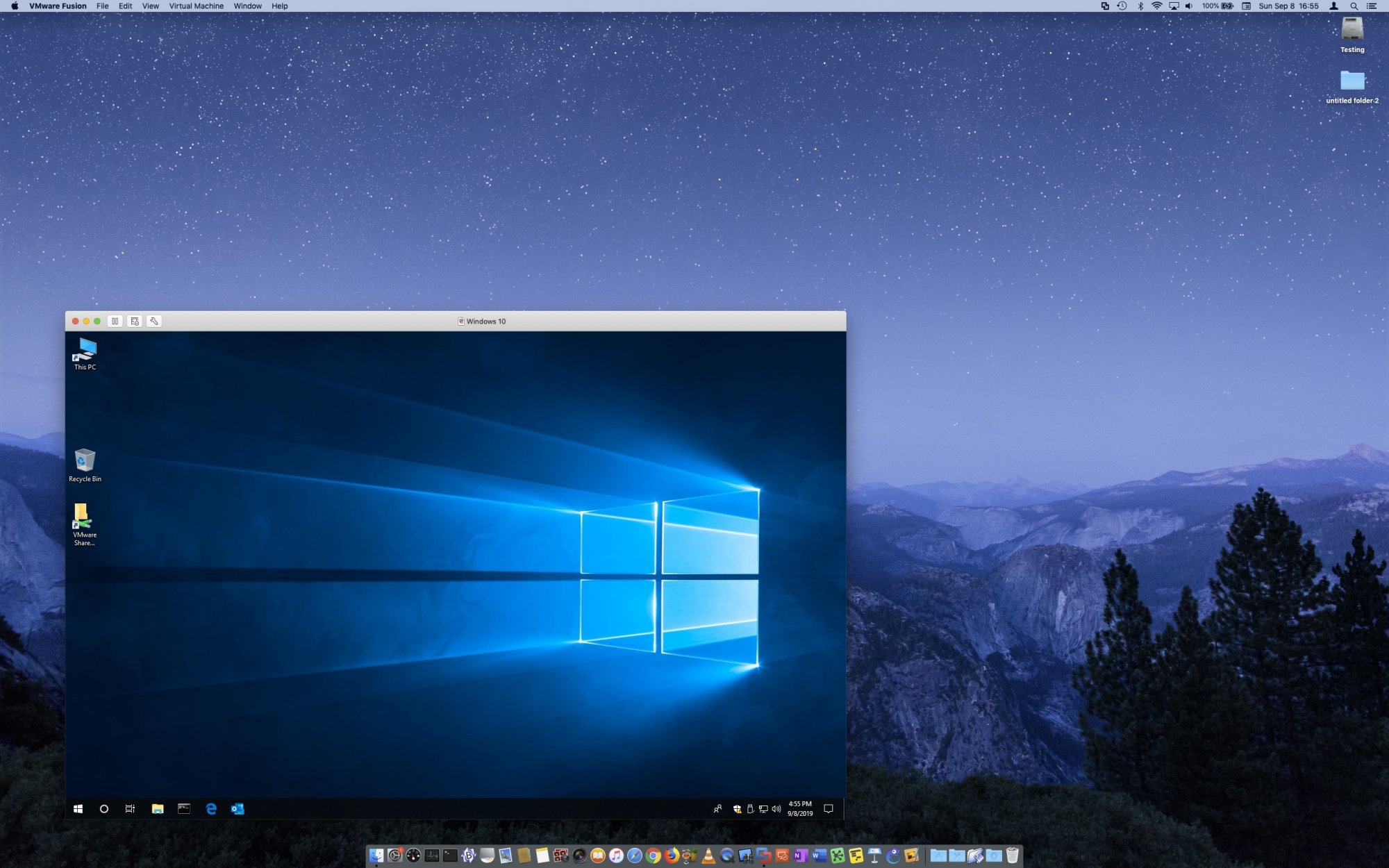Viewport: 1389px width, 868px height.
Task: Open the View menu in VMware Fusion
Action: point(150,6)
